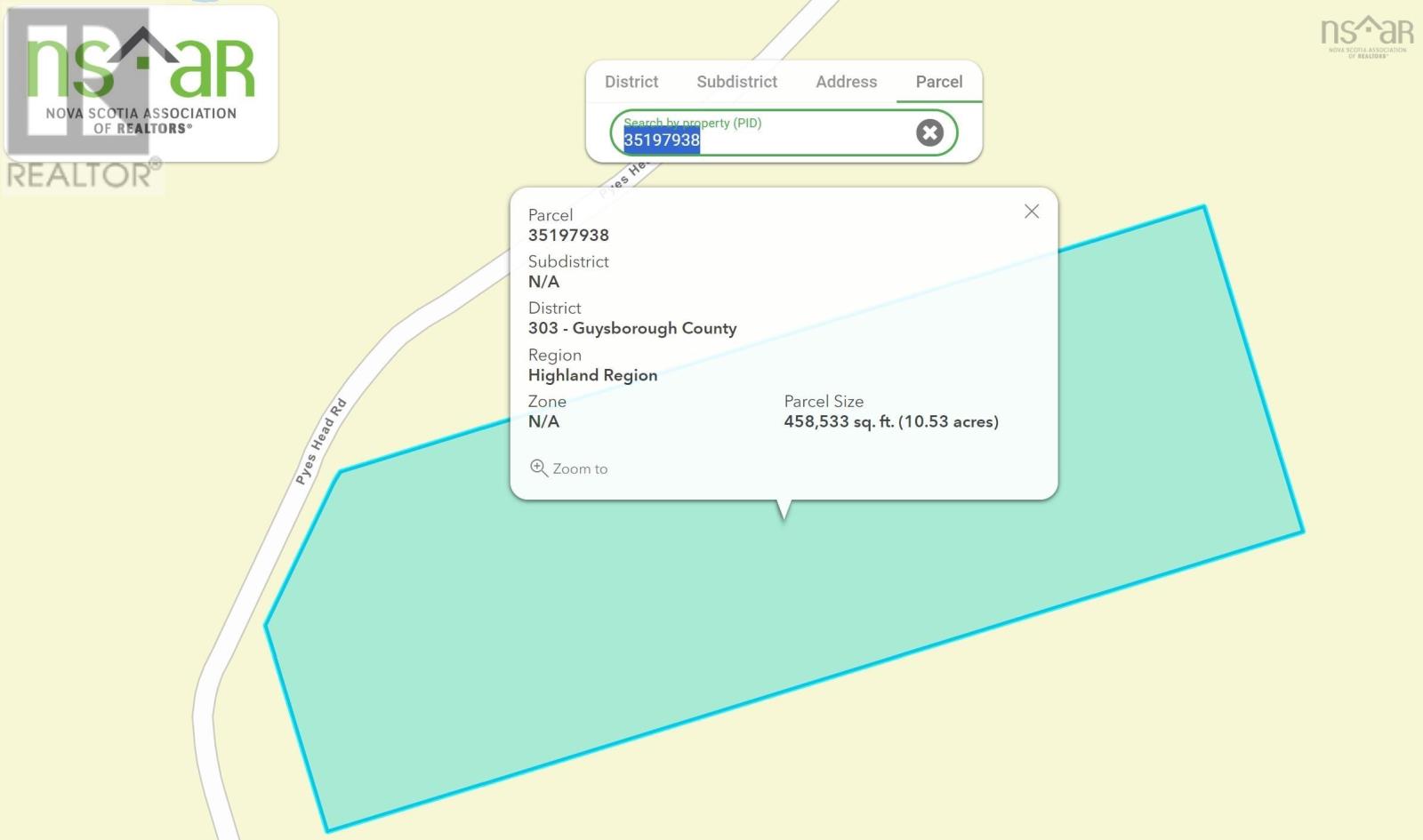The width and height of the screenshot is (1423, 840).
Task: Click the REALTOR trademark logo
Action: [x=83, y=174]
